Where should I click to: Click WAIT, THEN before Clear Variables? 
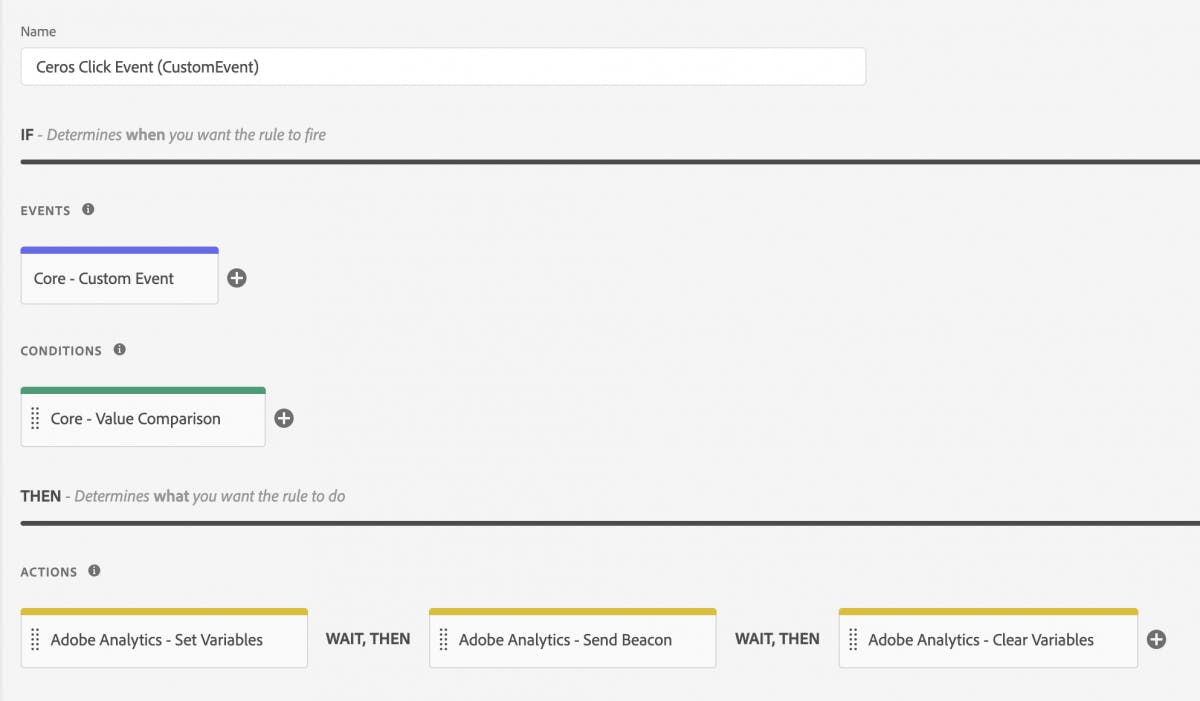pyautogui.click(x=777, y=639)
